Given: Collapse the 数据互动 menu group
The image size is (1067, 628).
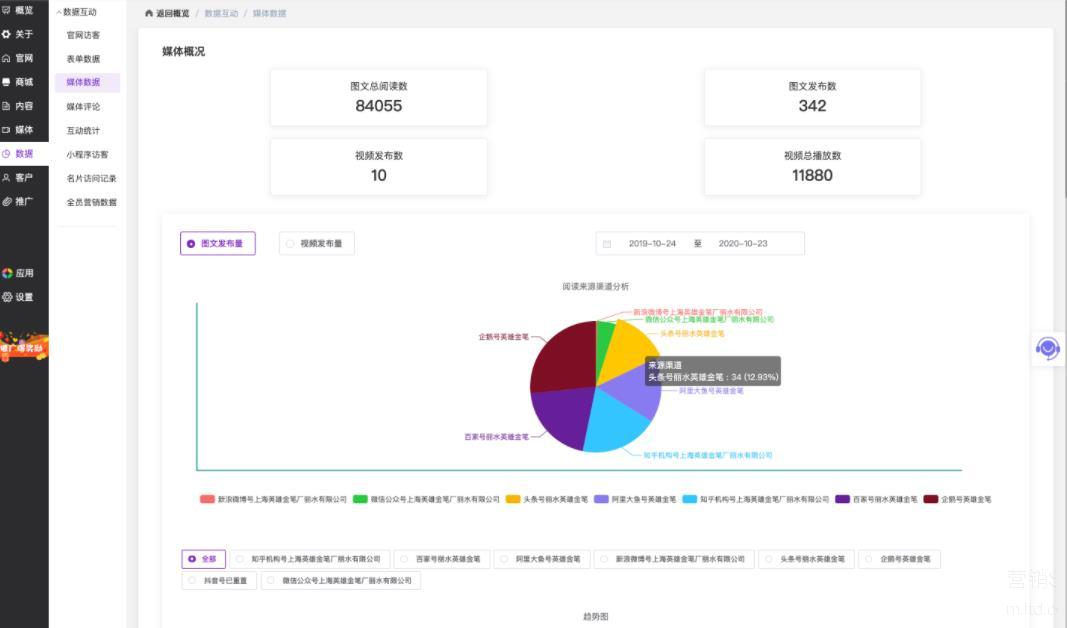Looking at the screenshot, I should 59,12.
